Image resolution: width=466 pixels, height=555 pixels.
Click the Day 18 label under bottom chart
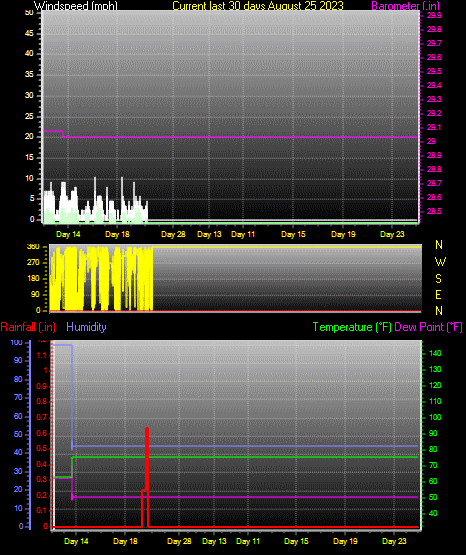coord(125,541)
